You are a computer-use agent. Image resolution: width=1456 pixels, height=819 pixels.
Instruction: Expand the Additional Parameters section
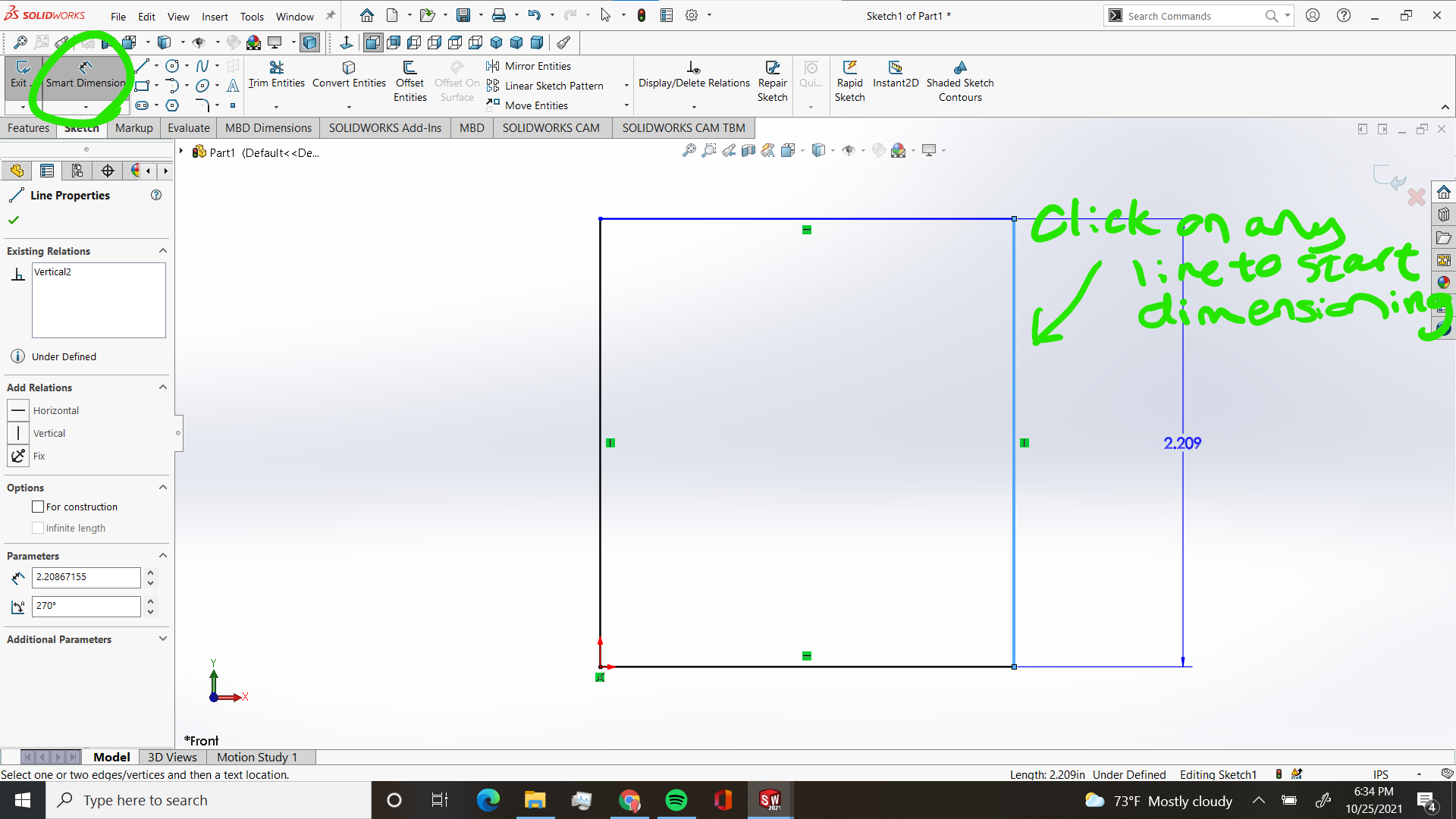click(162, 639)
